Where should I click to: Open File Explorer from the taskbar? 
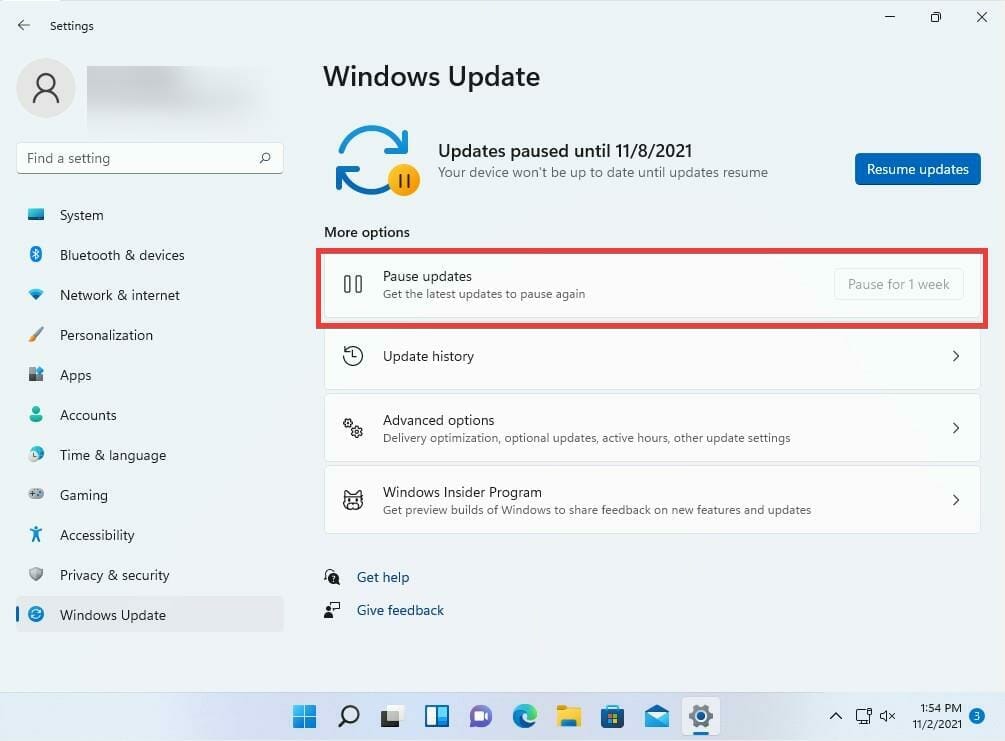(x=569, y=716)
